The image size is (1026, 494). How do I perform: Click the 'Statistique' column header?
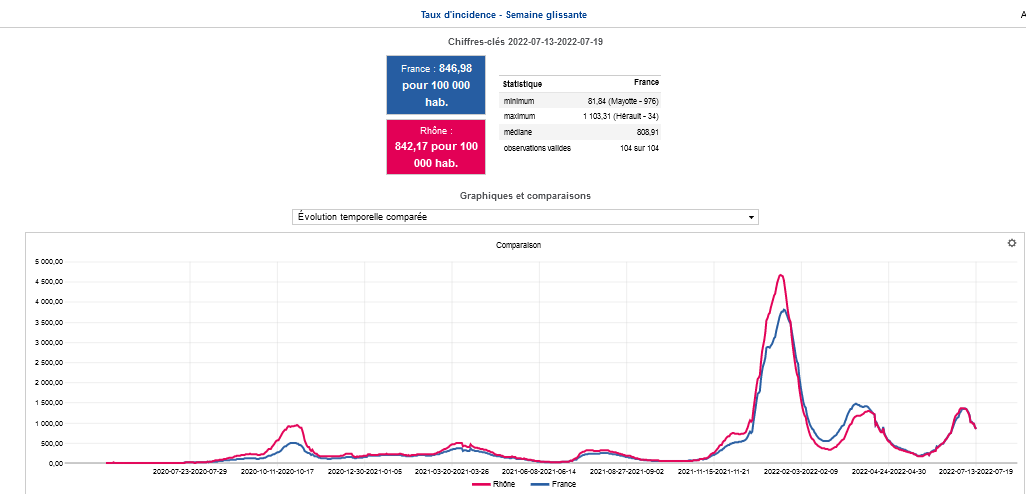pos(522,84)
